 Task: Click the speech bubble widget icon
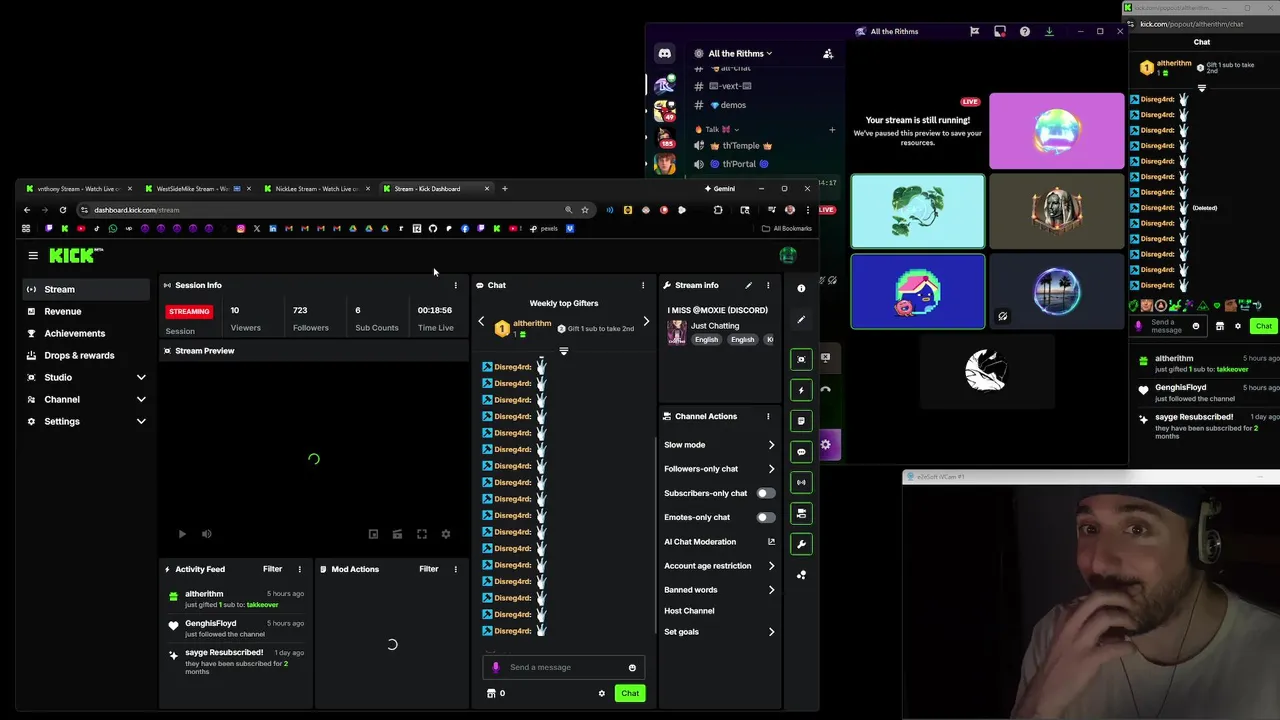coord(801,452)
